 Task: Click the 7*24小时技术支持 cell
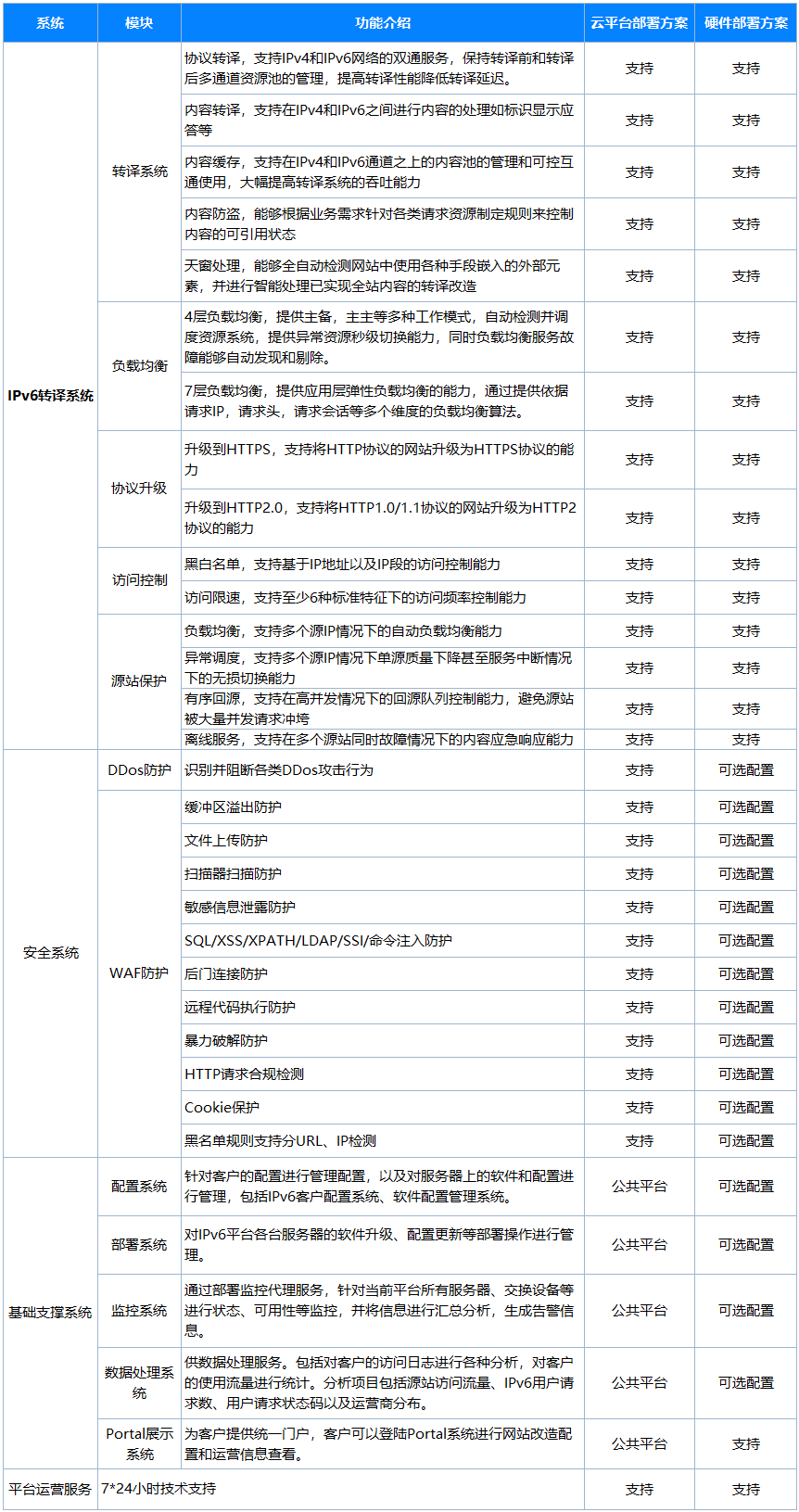[x=341, y=1489]
